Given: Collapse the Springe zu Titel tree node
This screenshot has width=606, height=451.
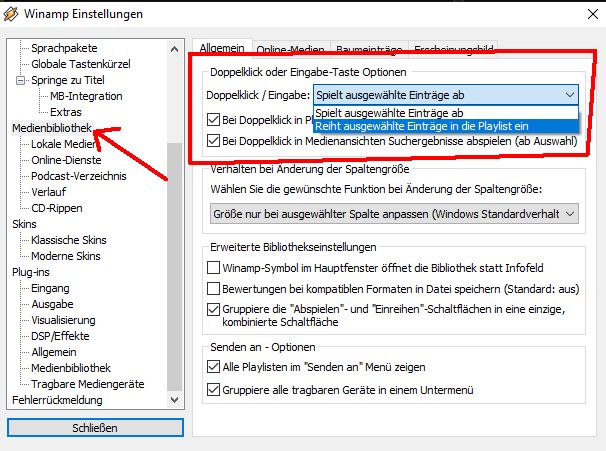Looking at the screenshot, I should point(20,80).
